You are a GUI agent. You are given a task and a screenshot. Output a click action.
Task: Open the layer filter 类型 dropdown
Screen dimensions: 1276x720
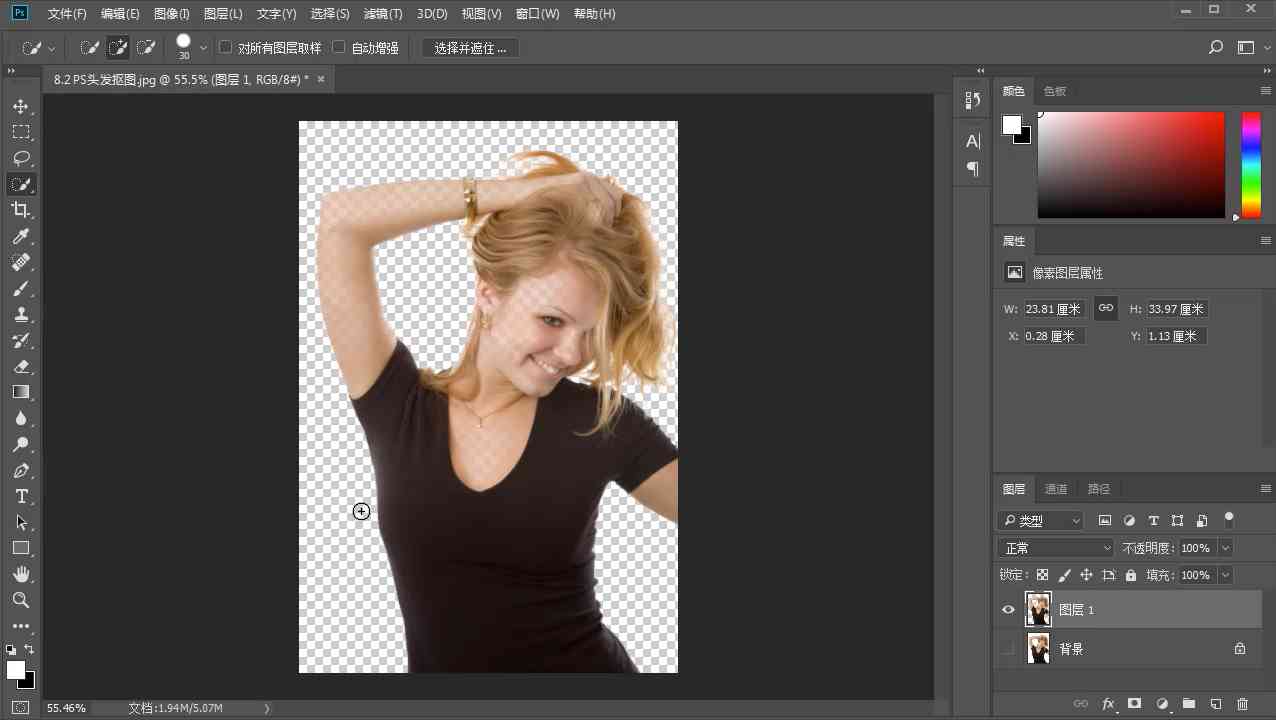(x=1040, y=520)
